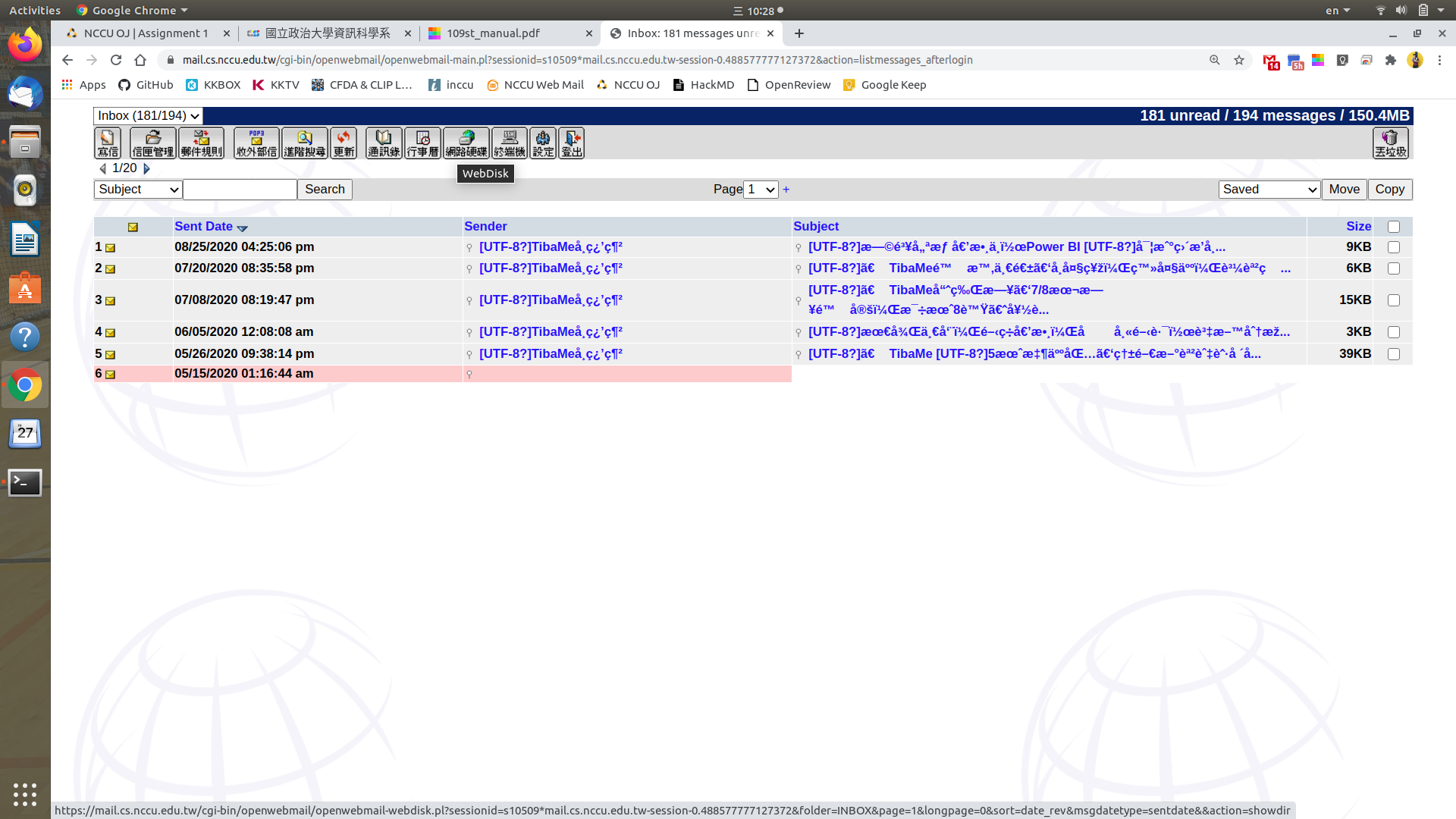This screenshot has height=819, width=1456.
Task: Check message 5 (39KB) checkbox
Action: click(x=1394, y=354)
